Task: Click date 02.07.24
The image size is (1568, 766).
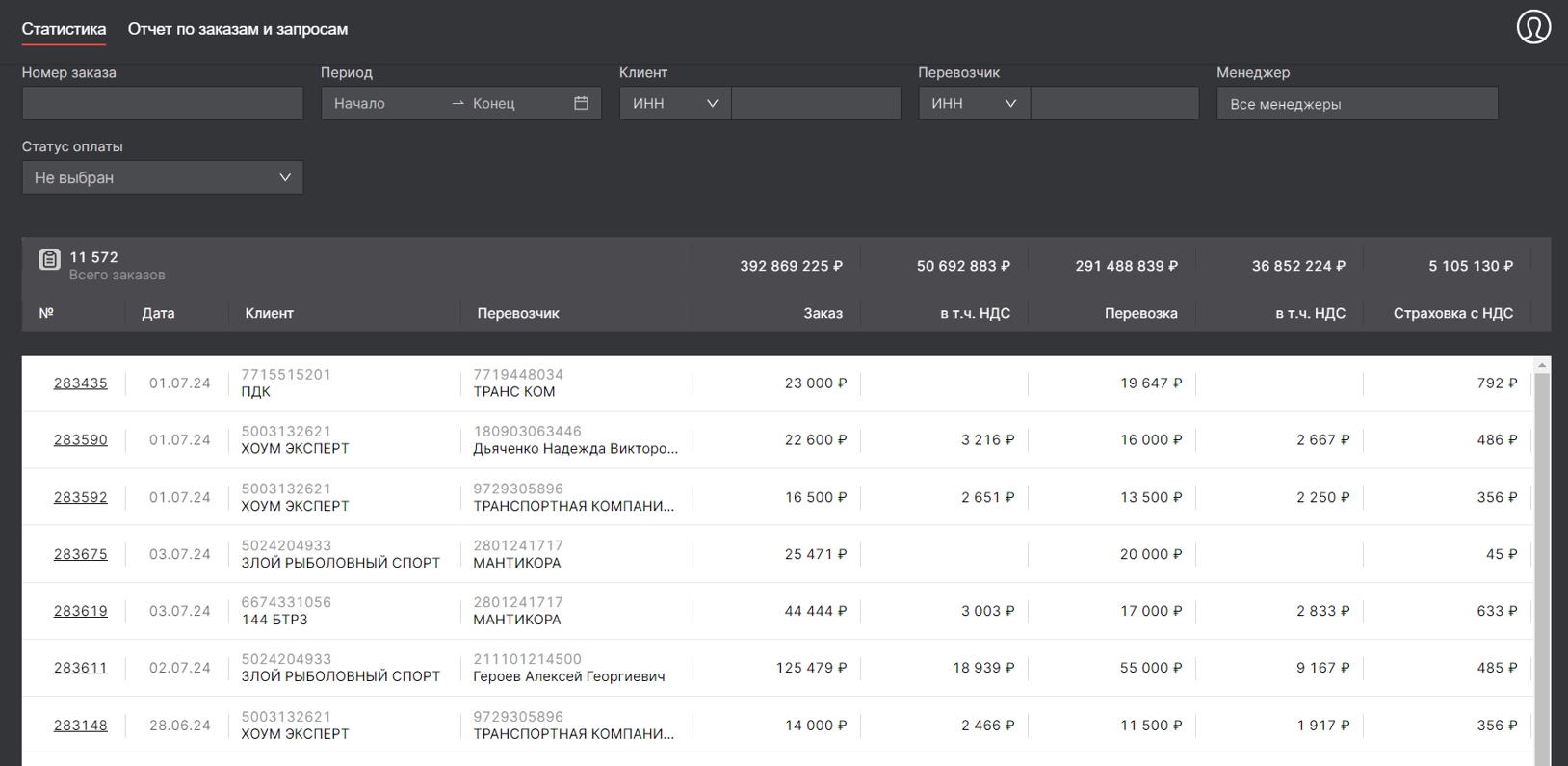Action: [179, 668]
